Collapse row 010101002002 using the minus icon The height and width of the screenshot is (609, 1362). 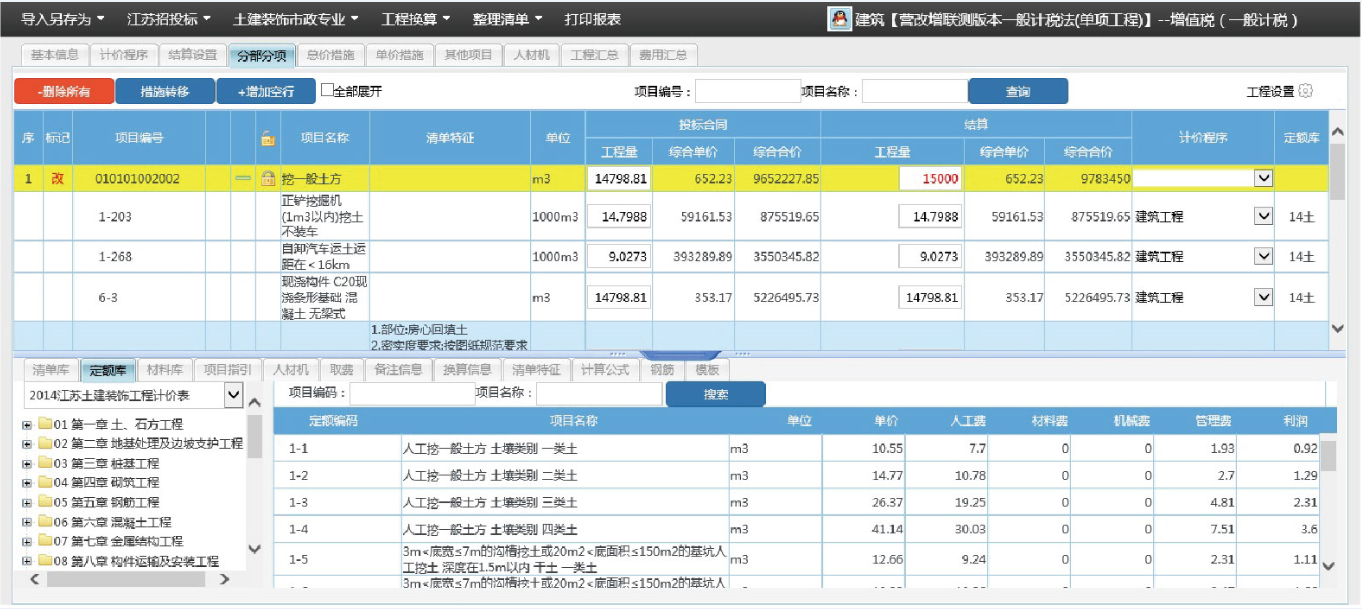click(242, 178)
